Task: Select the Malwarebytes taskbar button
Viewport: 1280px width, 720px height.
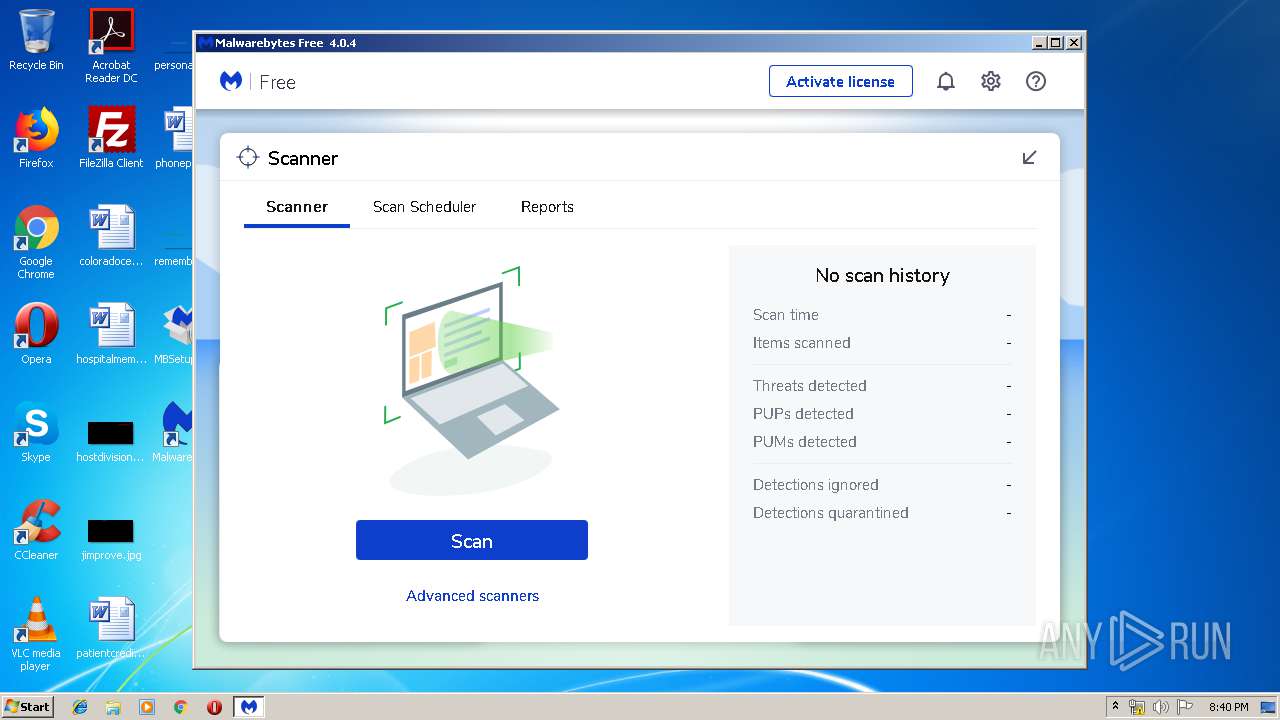Action: pyautogui.click(x=249, y=707)
